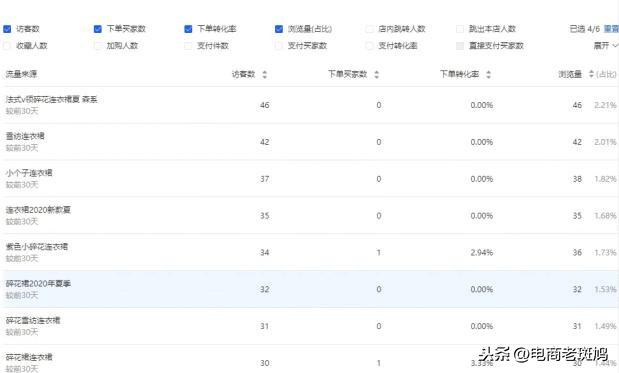The image size is (619, 373).
Task: Click the 1.68% share value
Action: (x=605, y=216)
